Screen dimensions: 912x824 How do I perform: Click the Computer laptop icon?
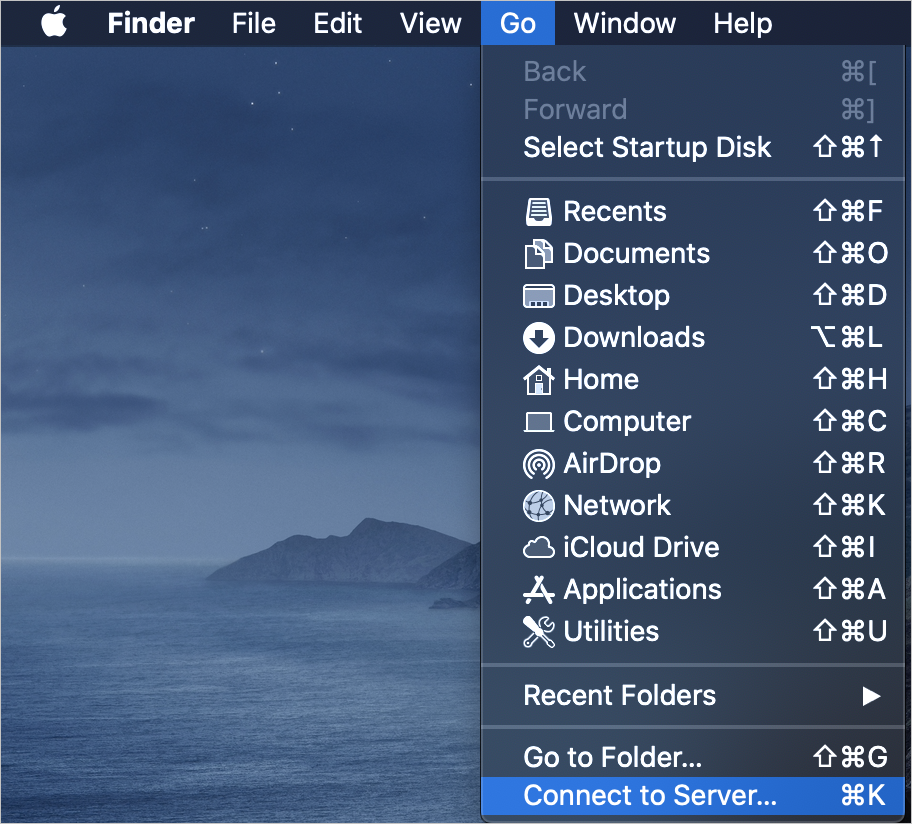[x=539, y=422]
